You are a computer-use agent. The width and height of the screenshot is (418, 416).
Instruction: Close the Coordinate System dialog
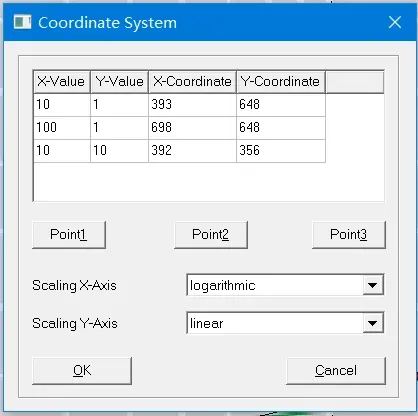pos(395,22)
